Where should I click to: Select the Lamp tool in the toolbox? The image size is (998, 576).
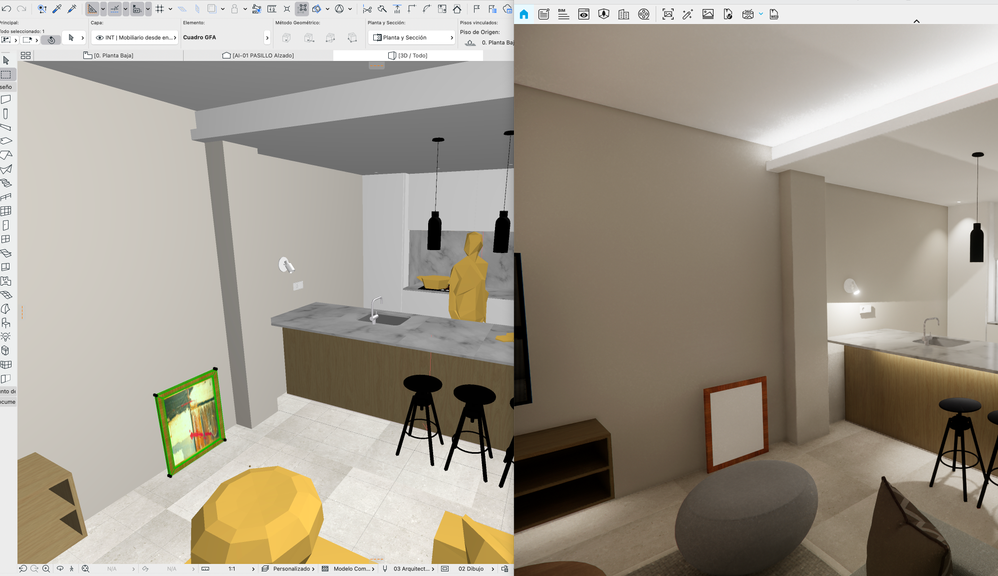point(6,337)
